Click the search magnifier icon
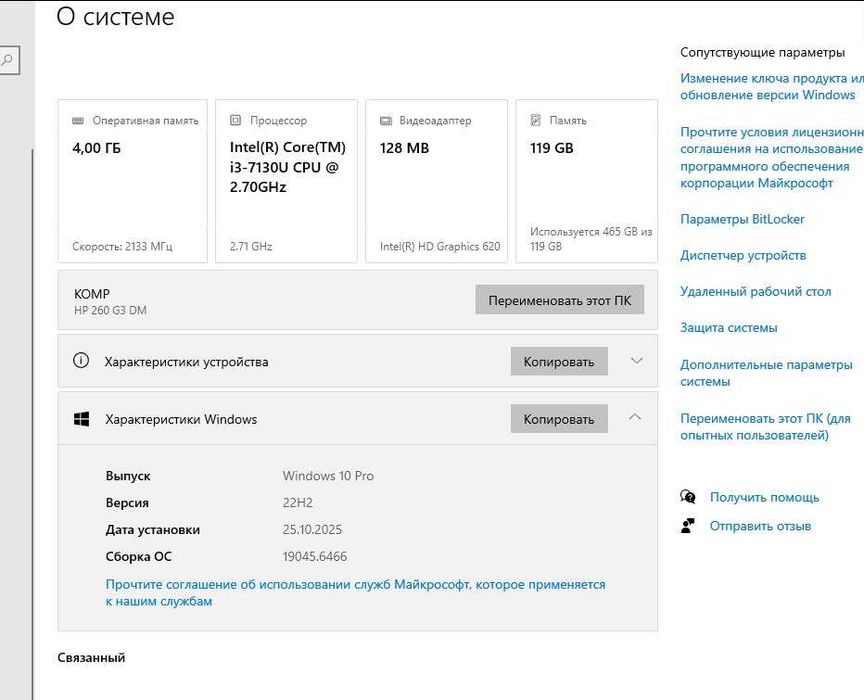 coord(7,59)
